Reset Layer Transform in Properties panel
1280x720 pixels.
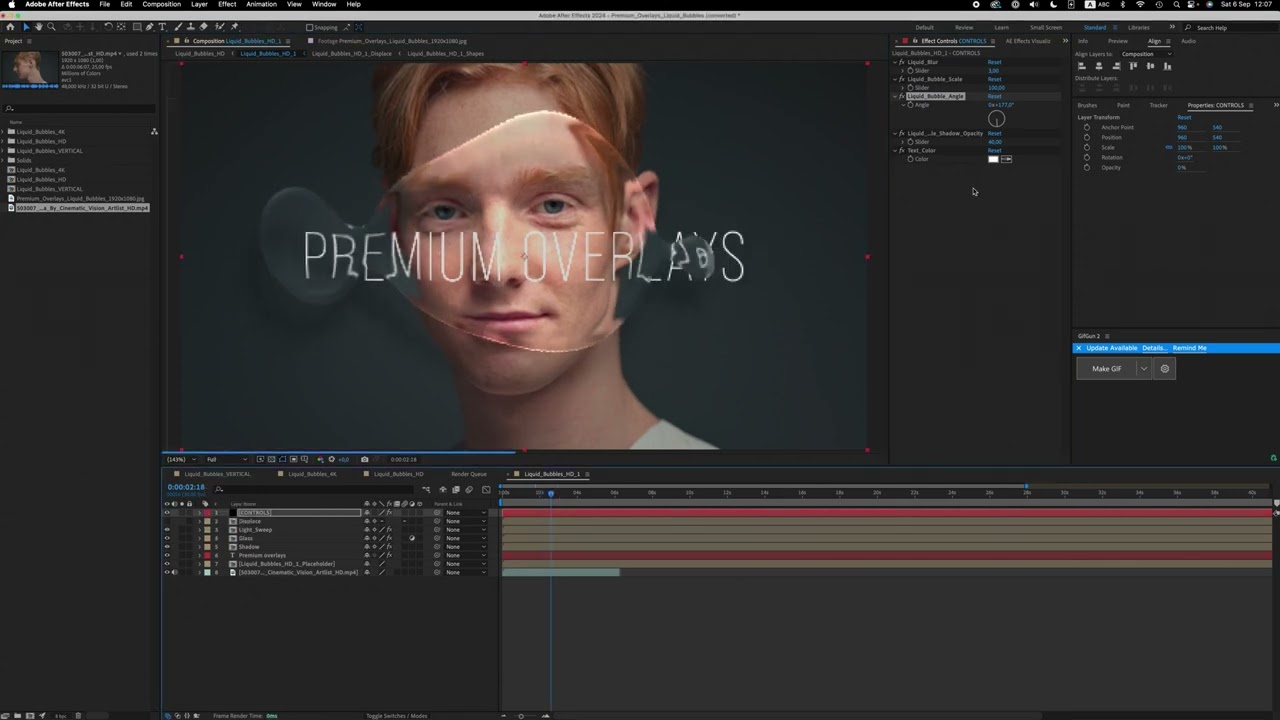point(1184,117)
